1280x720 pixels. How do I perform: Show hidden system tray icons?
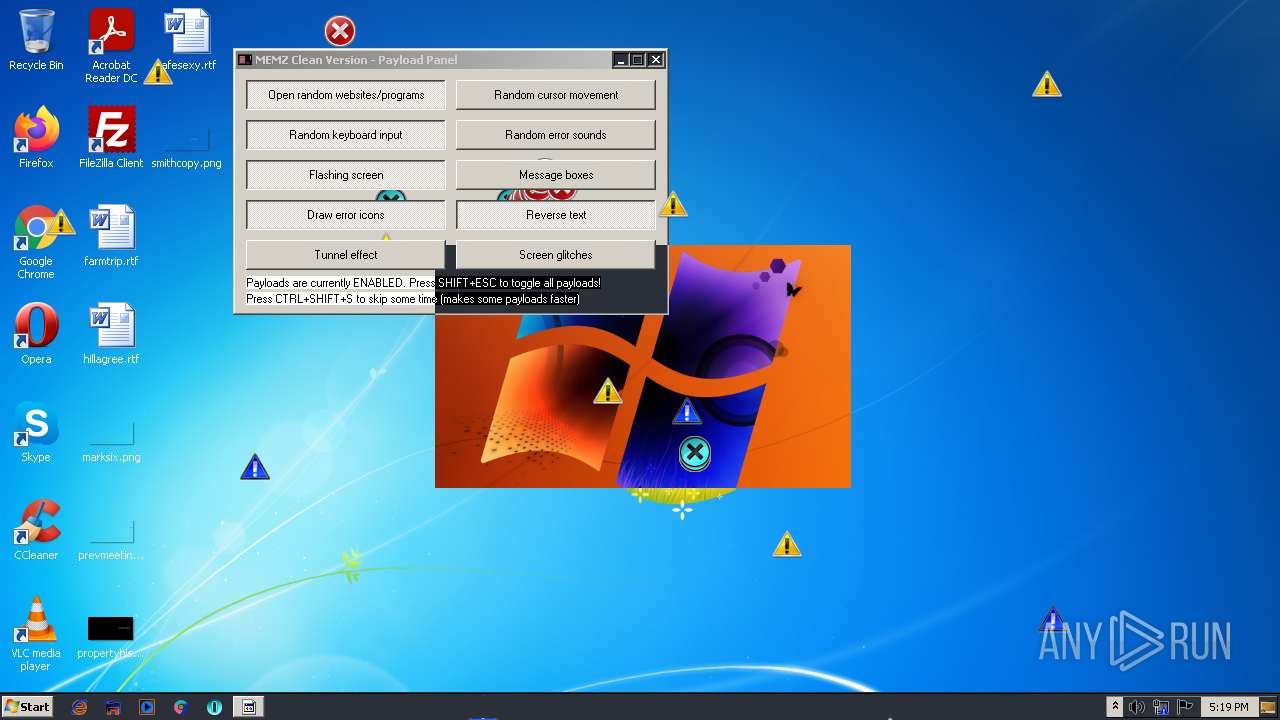tap(1116, 707)
